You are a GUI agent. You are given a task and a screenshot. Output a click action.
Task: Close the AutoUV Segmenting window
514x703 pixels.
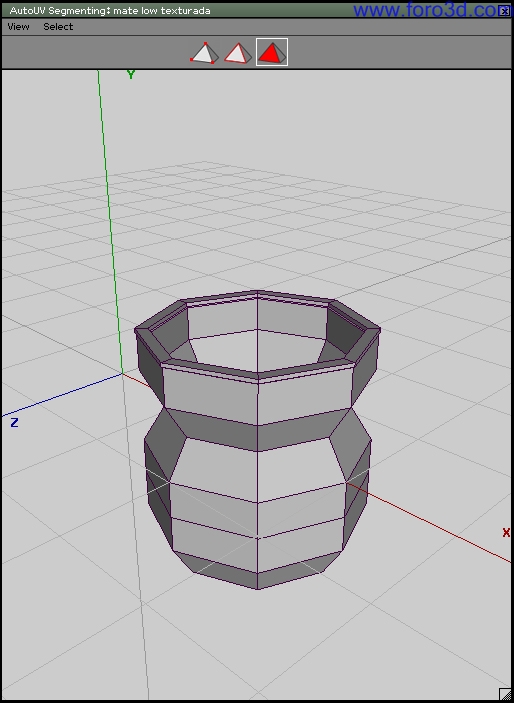click(x=504, y=11)
